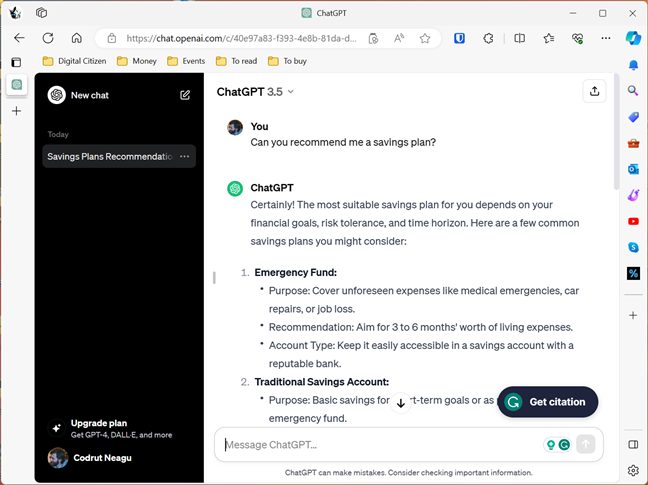Open options for Savings Plans chat
The height and width of the screenshot is (485, 648).
185,157
